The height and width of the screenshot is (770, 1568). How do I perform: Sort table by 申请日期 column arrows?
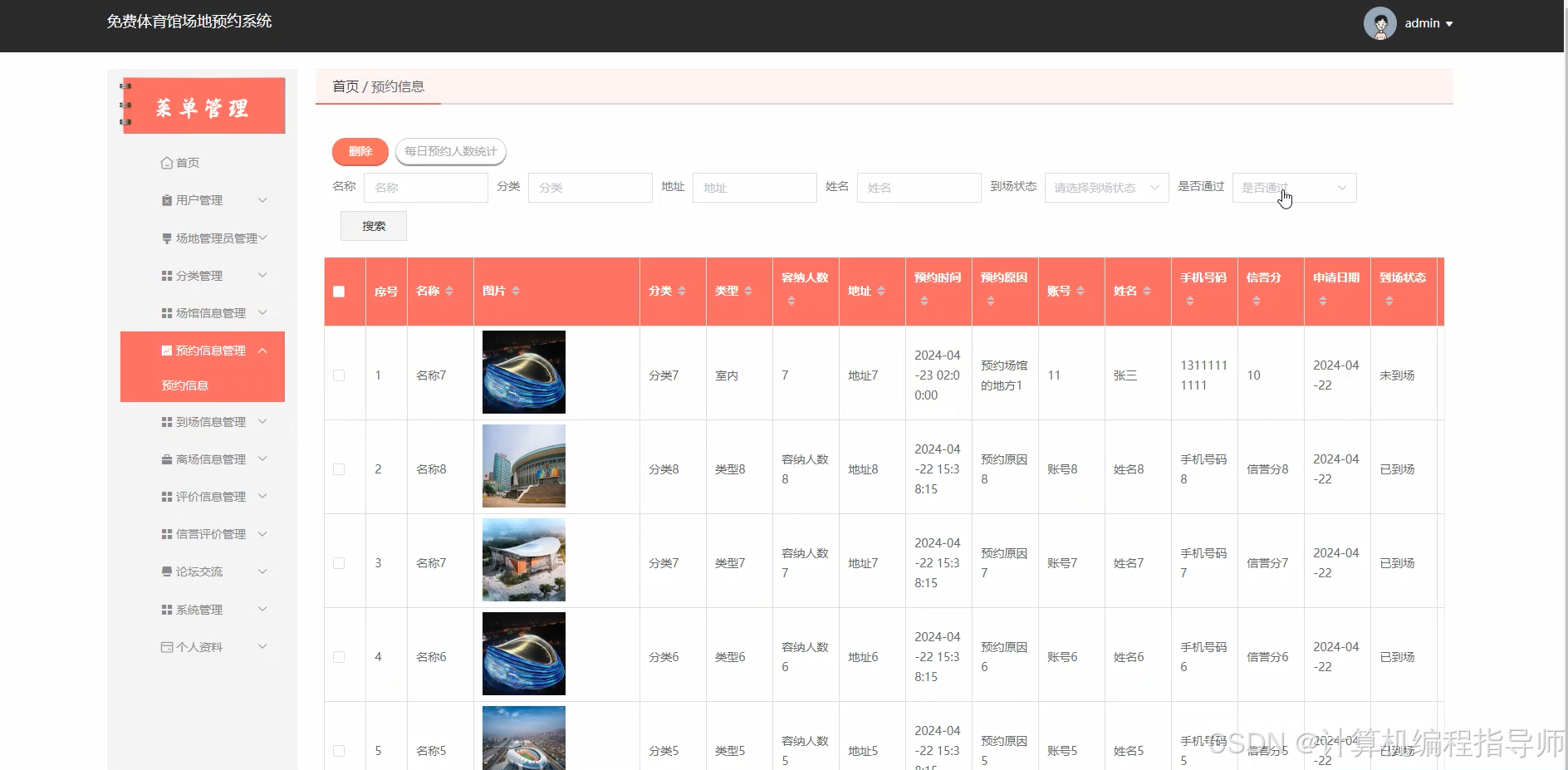1323,301
